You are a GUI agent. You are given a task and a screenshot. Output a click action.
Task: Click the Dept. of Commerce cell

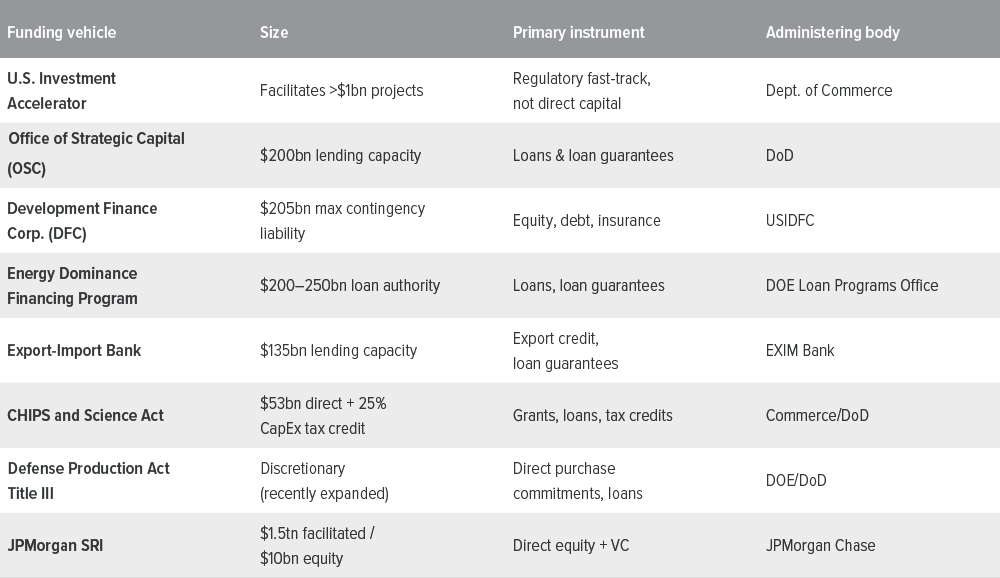pos(828,91)
